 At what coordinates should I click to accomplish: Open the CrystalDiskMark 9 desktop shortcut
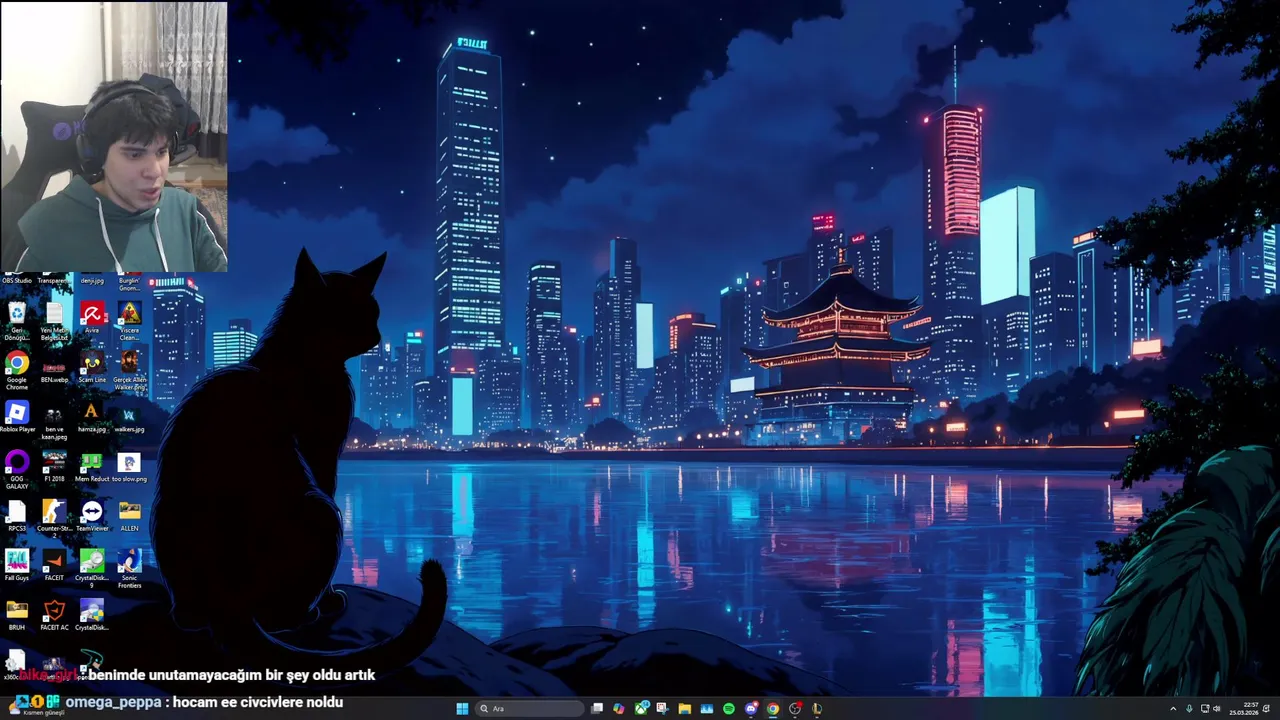click(x=92, y=567)
